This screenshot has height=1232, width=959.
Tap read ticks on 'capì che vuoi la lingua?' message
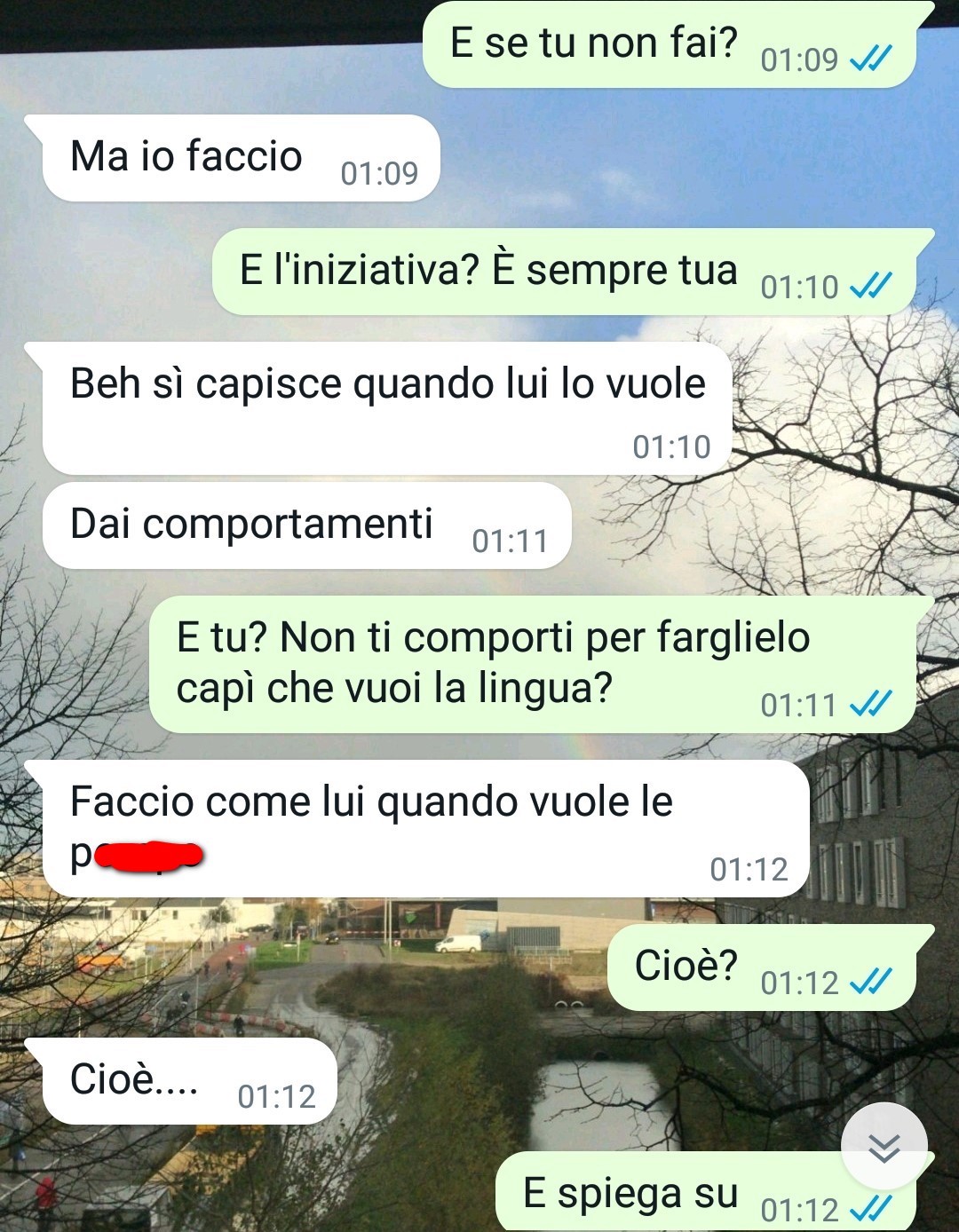pos(871,705)
